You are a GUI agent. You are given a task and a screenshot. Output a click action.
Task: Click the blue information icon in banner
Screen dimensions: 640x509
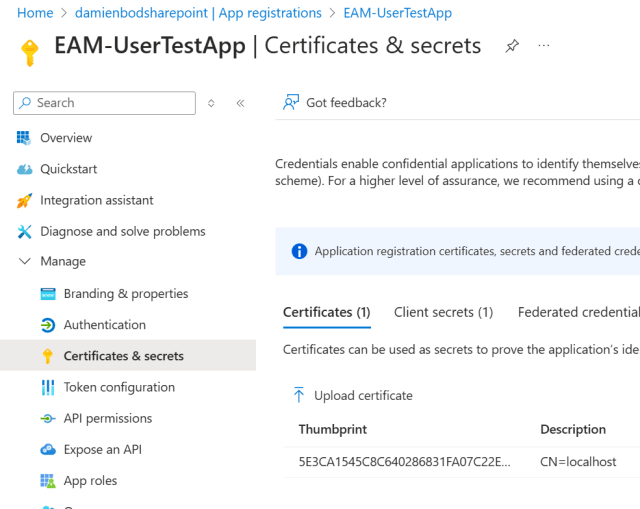(299, 251)
